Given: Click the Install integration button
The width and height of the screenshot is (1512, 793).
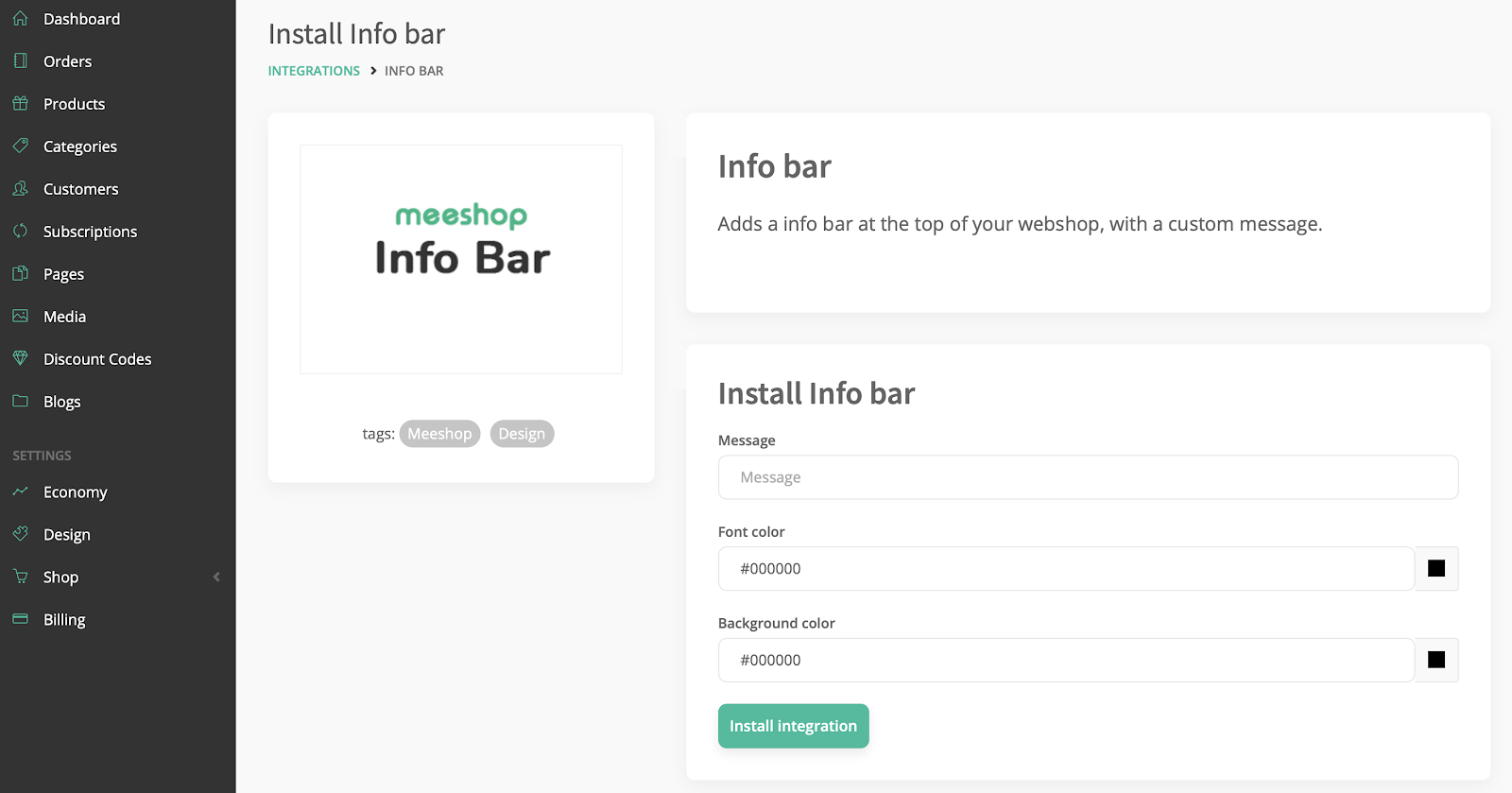Looking at the screenshot, I should [x=793, y=726].
